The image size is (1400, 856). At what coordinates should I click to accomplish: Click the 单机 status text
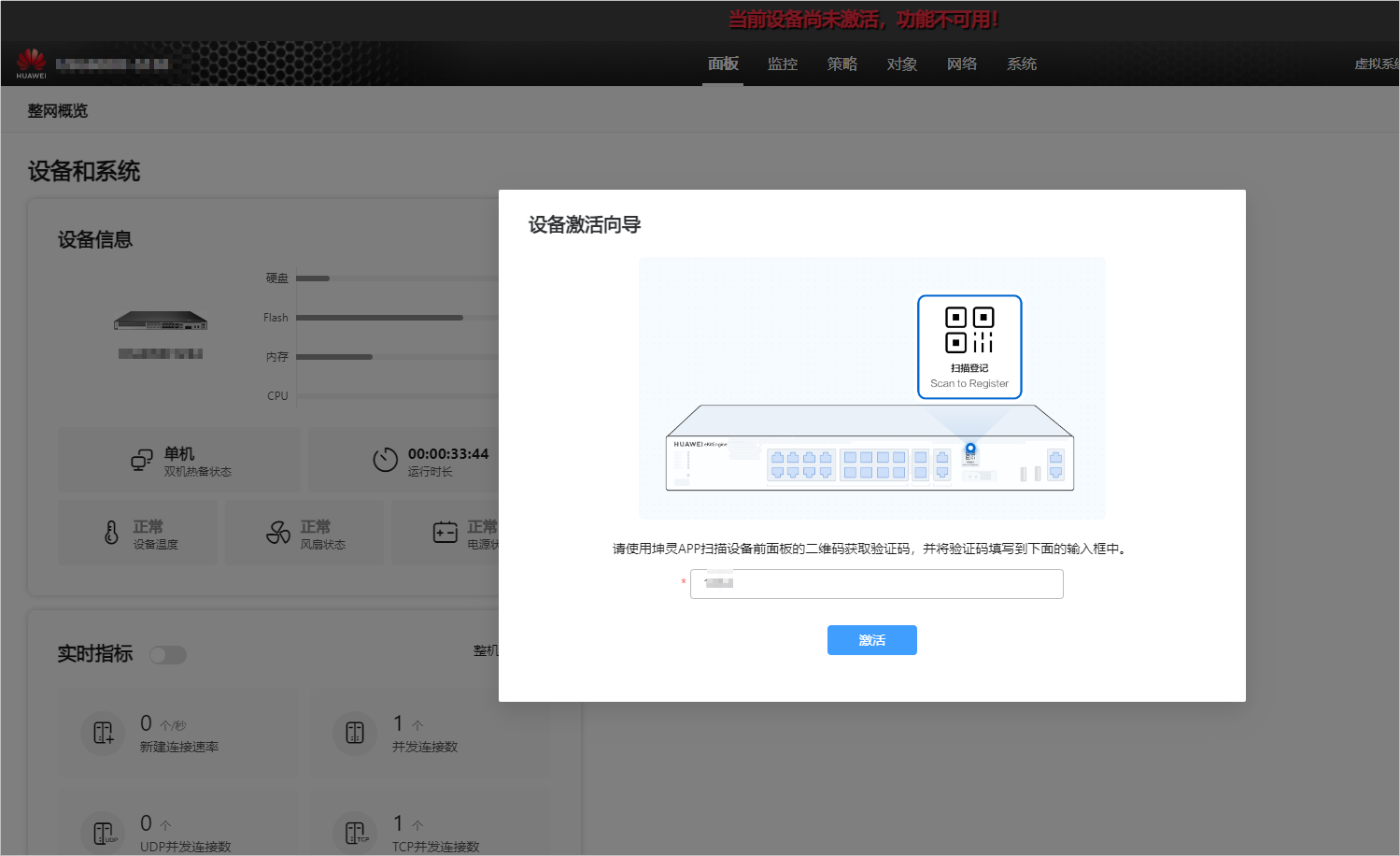179,453
